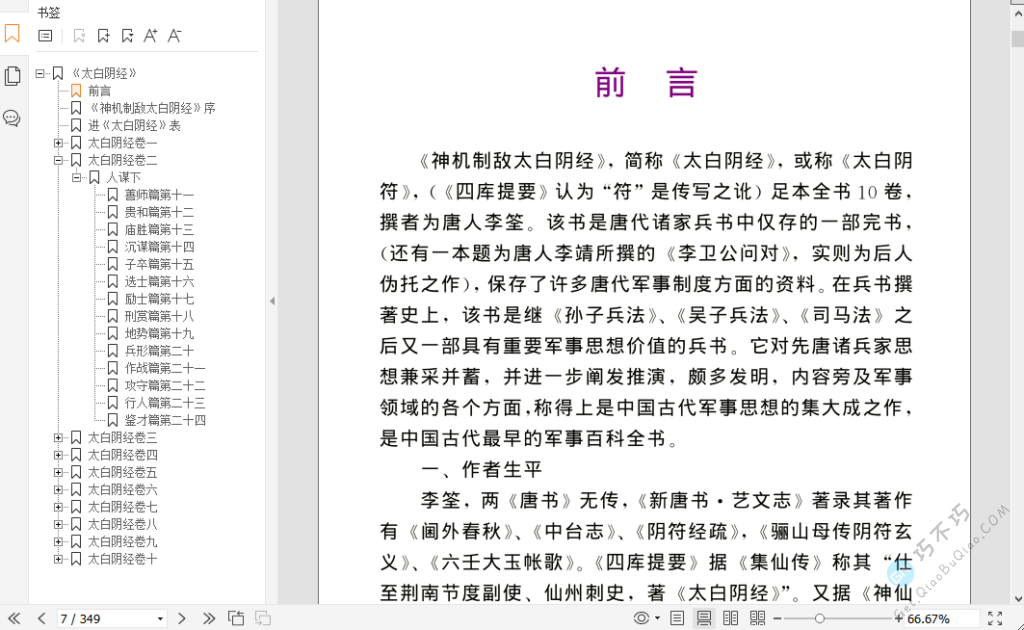This screenshot has width=1024, height=630.
Task: Enable continuous page scrolling view
Action: 704,619
